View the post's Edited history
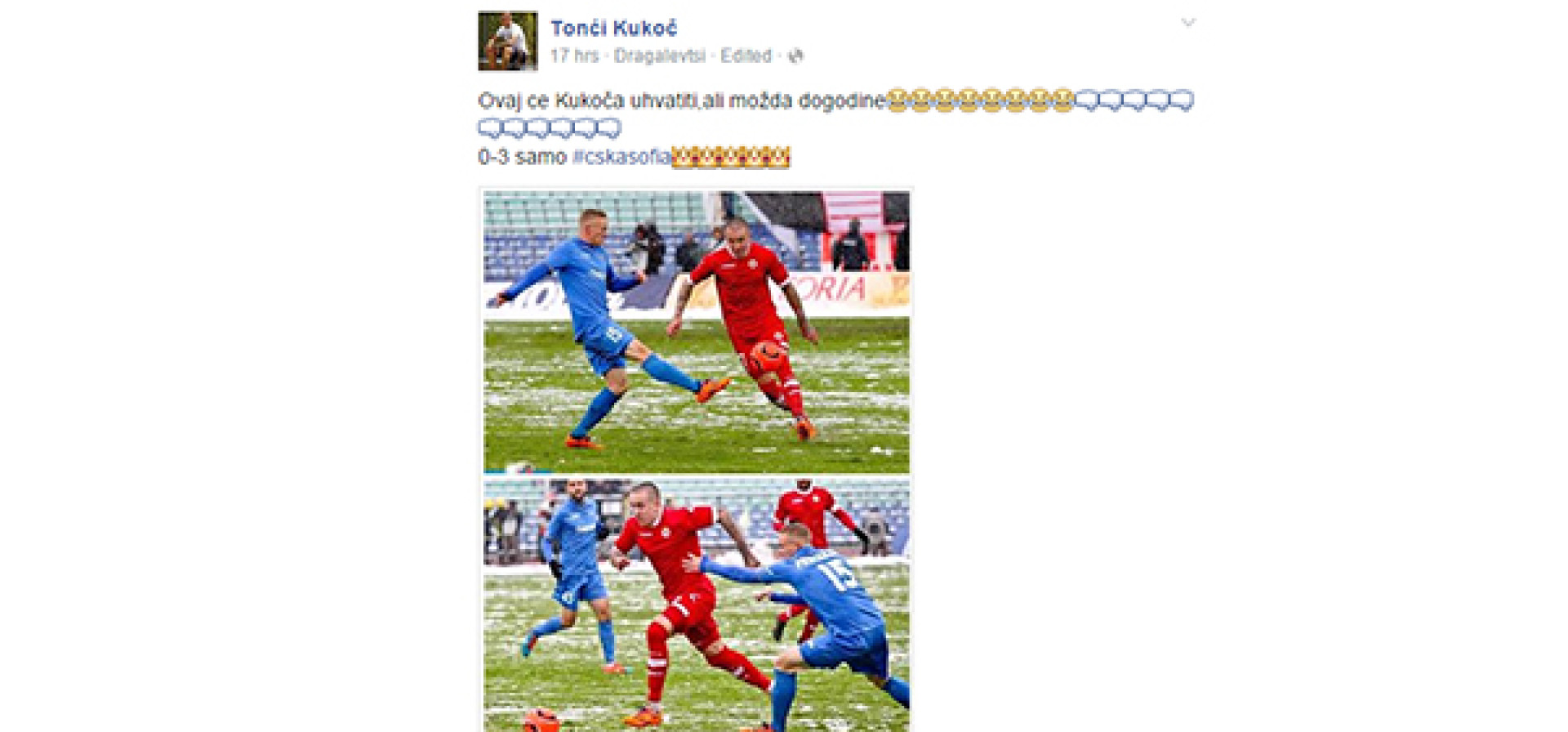This screenshot has width=1568, height=732. (746, 56)
